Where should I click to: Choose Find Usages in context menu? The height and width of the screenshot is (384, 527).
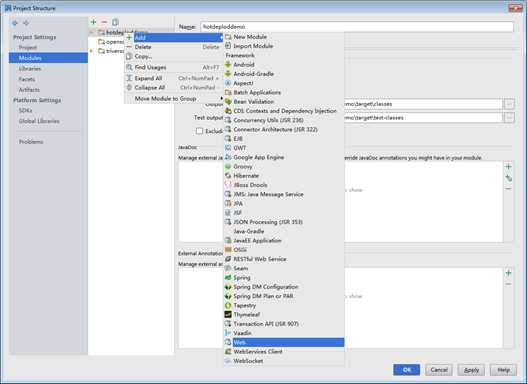coord(174,68)
